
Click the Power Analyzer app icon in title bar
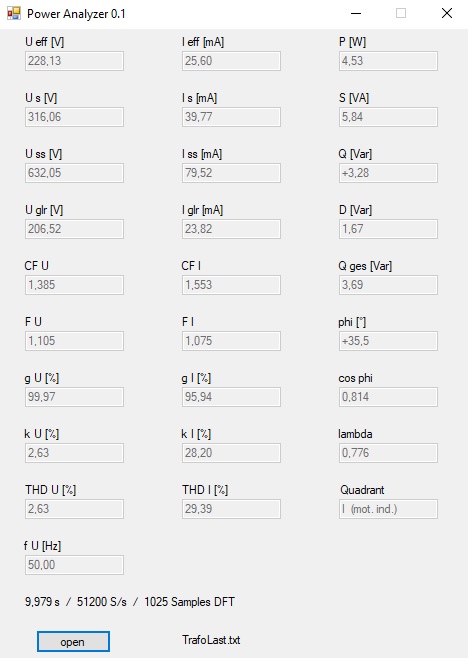click(x=14, y=13)
